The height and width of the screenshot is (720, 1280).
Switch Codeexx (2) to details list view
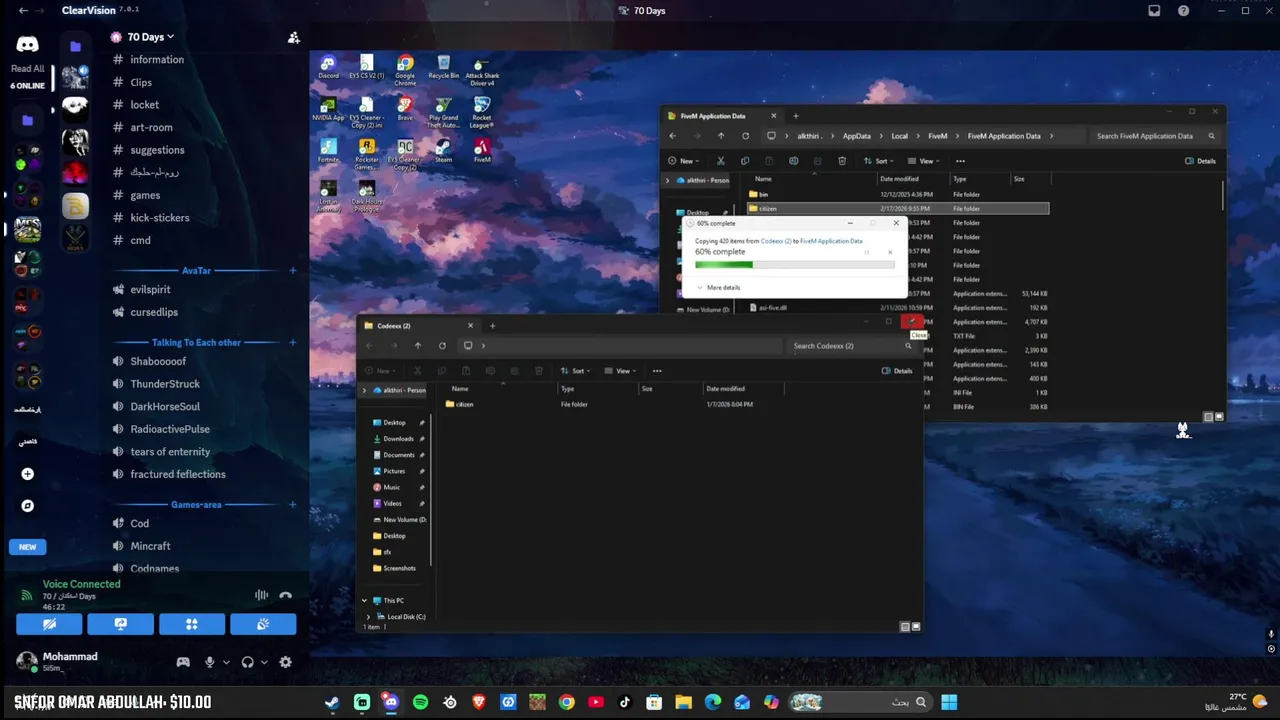point(905,627)
